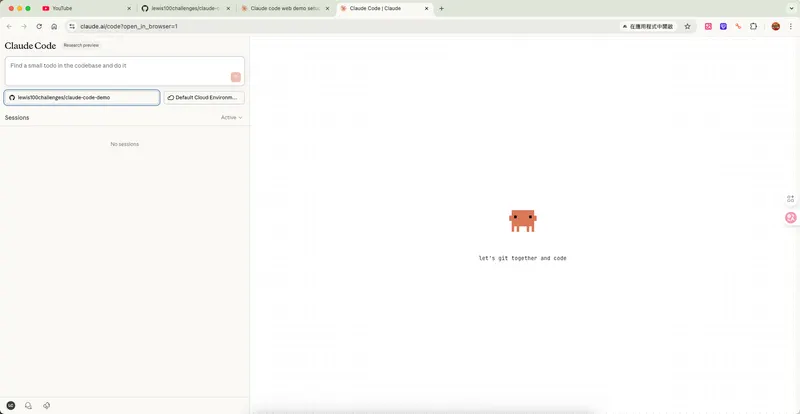Open the pink extension icon in toolbar
Image resolution: width=800 pixels, height=414 pixels.
coord(708,27)
